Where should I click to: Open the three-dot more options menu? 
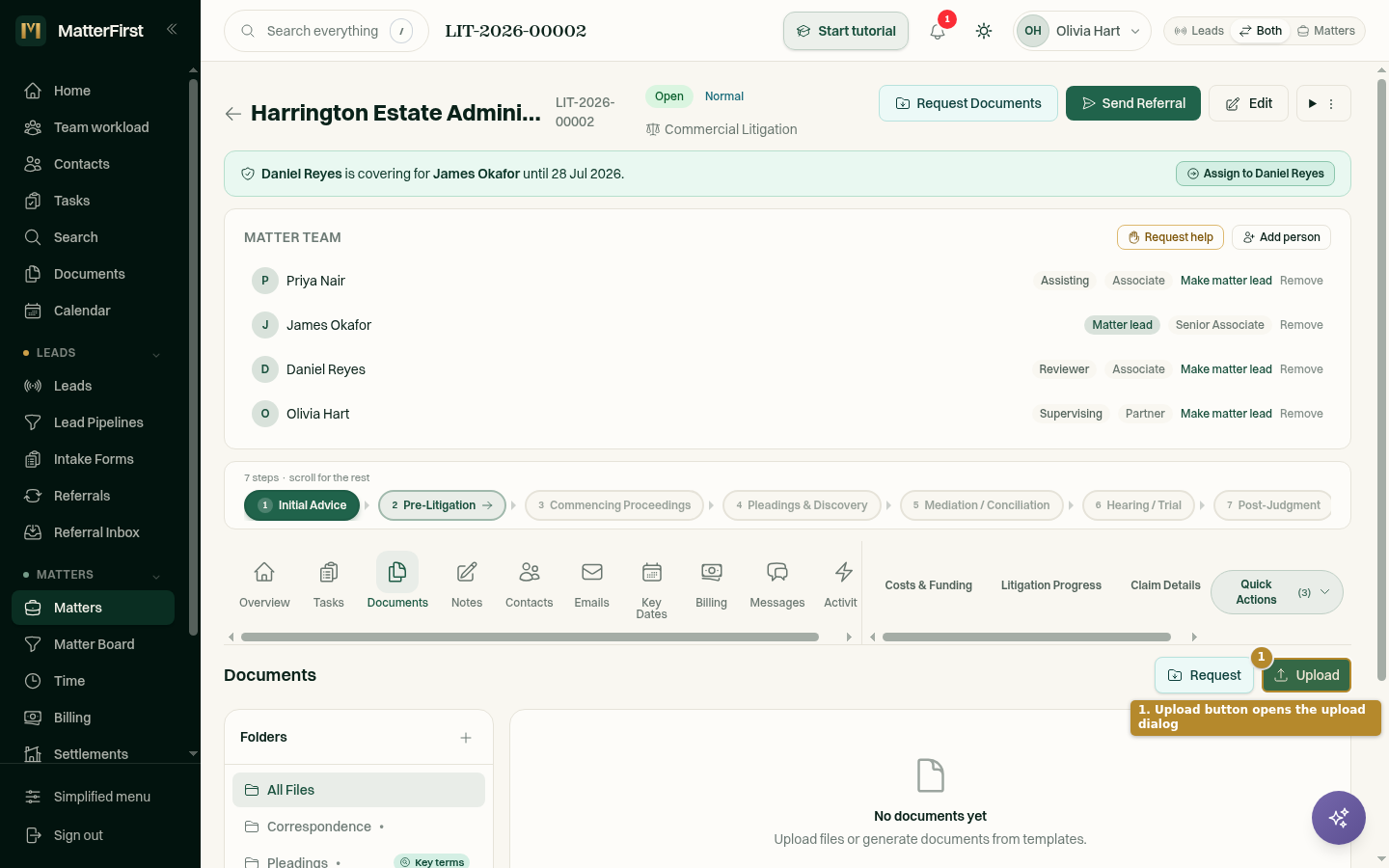[1331, 103]
